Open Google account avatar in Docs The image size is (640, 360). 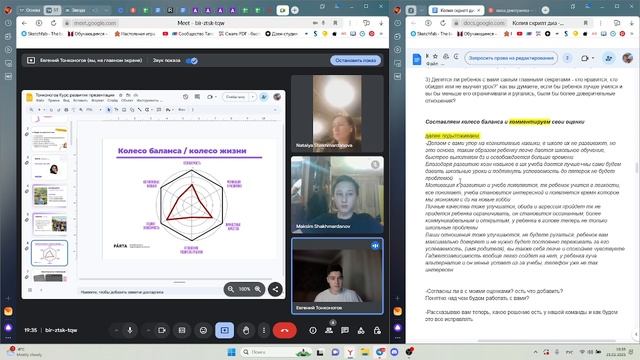point(627,58)
